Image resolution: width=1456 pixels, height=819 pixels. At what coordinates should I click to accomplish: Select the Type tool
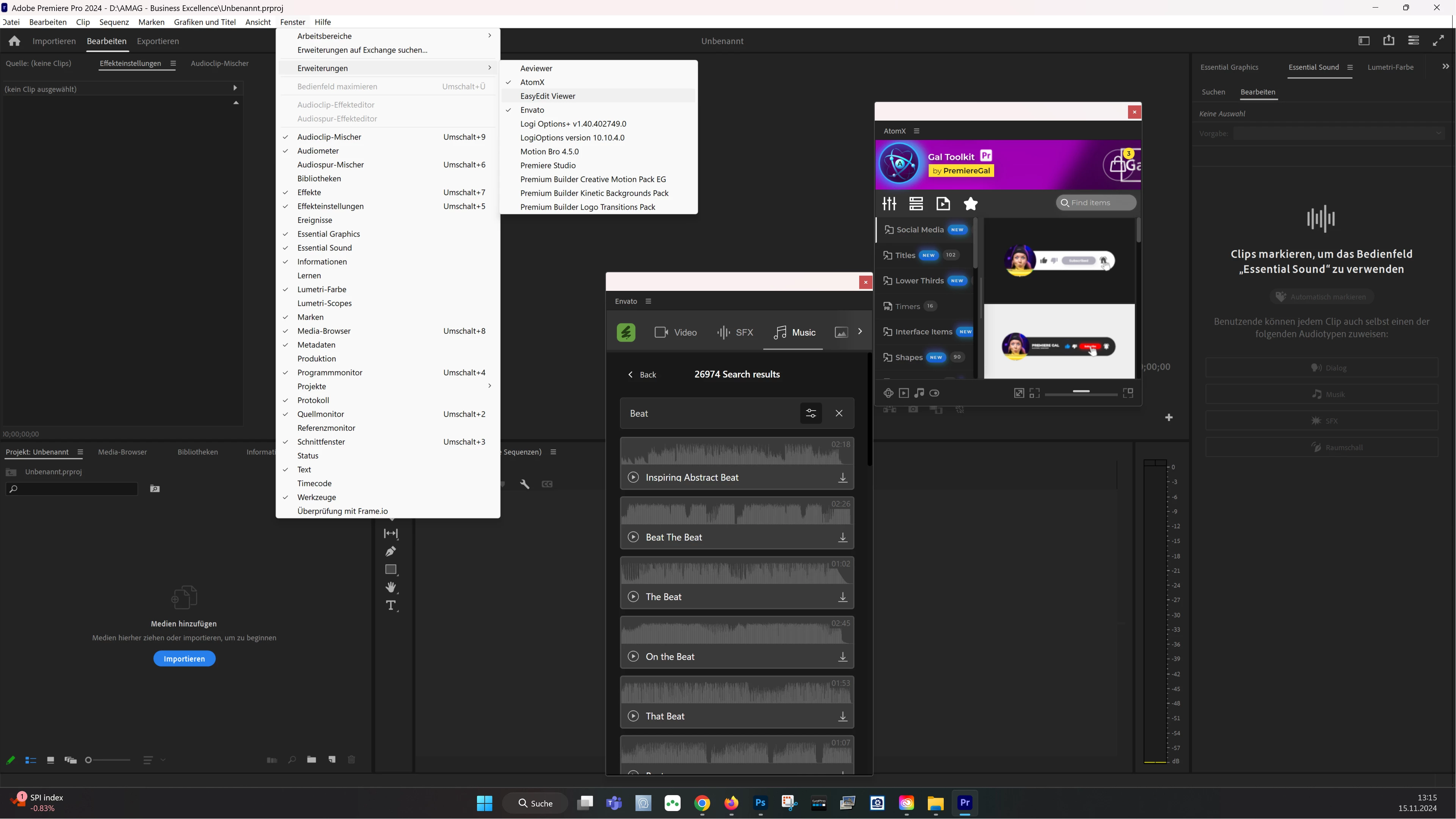(x=391, y=606)
